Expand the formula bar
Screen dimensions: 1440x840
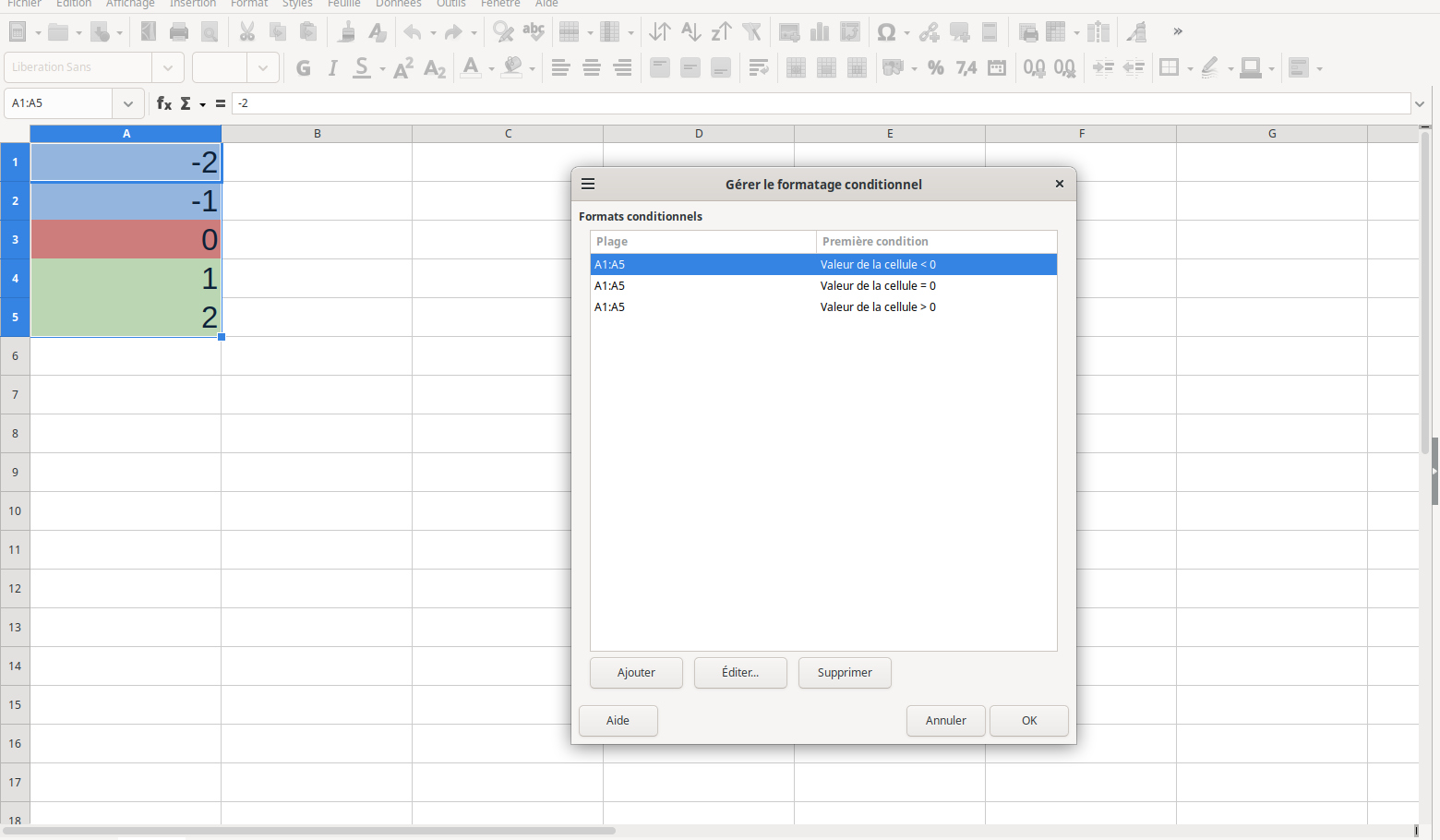pos(1420,103)
